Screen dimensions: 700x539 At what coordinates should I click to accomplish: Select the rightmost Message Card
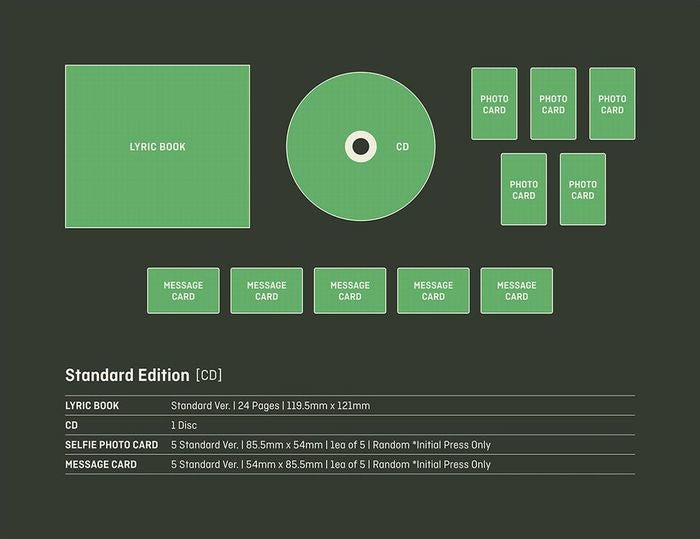coord(516,291)
